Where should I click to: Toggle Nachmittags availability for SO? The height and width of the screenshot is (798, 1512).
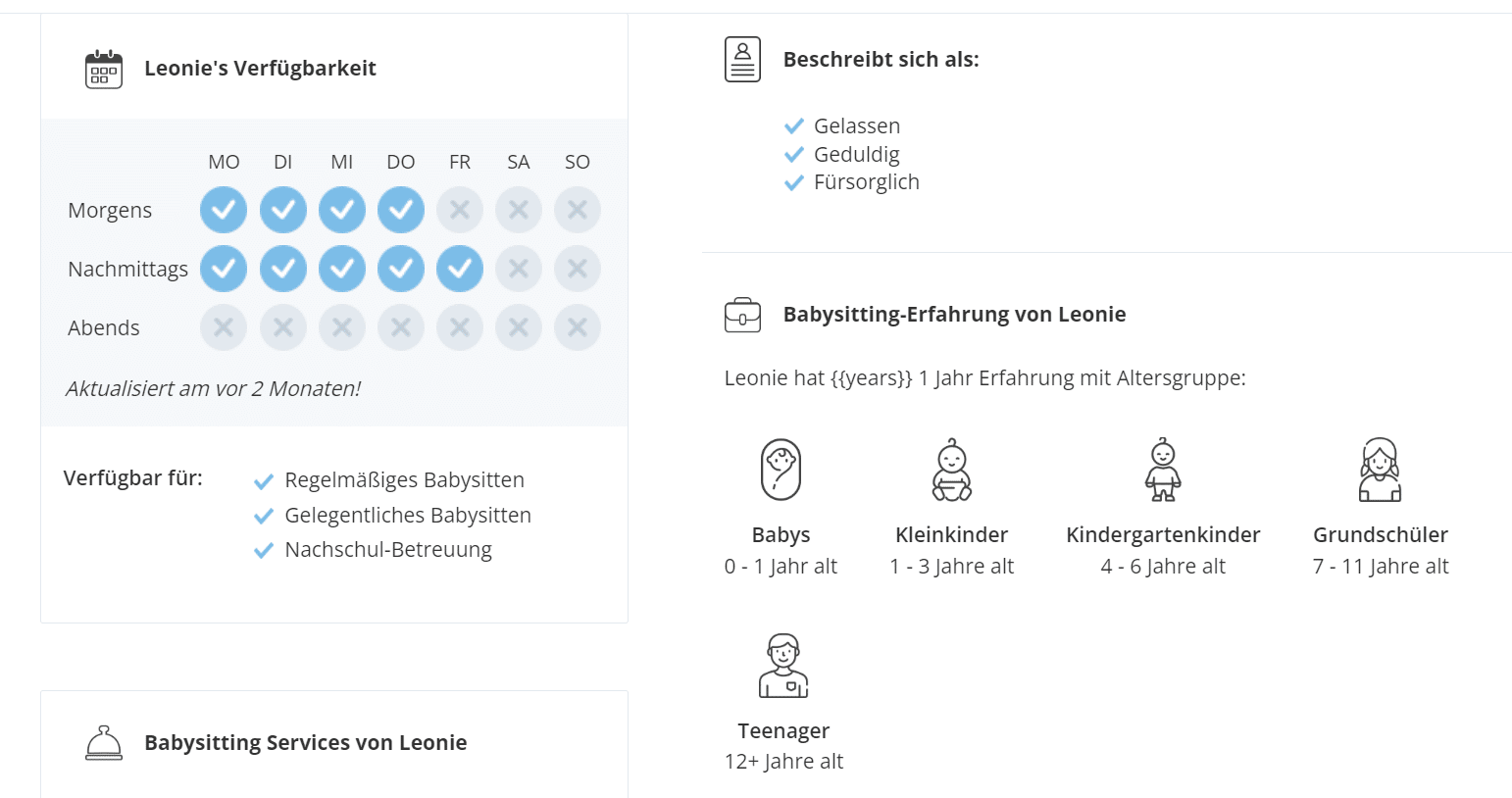coord(578,269)
